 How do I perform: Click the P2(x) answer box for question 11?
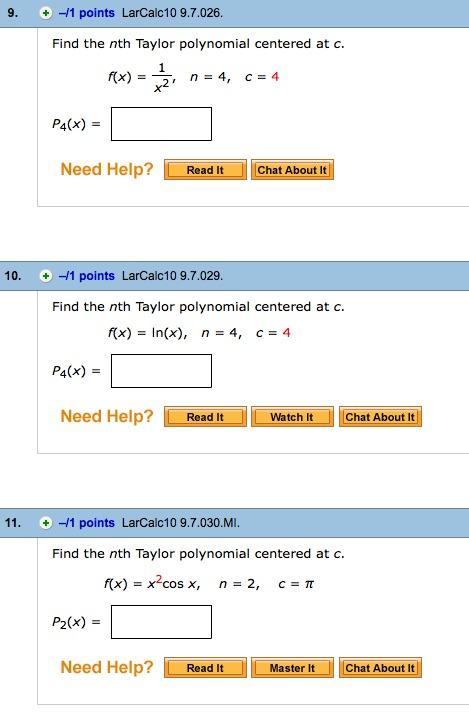[x=161, y=622]
